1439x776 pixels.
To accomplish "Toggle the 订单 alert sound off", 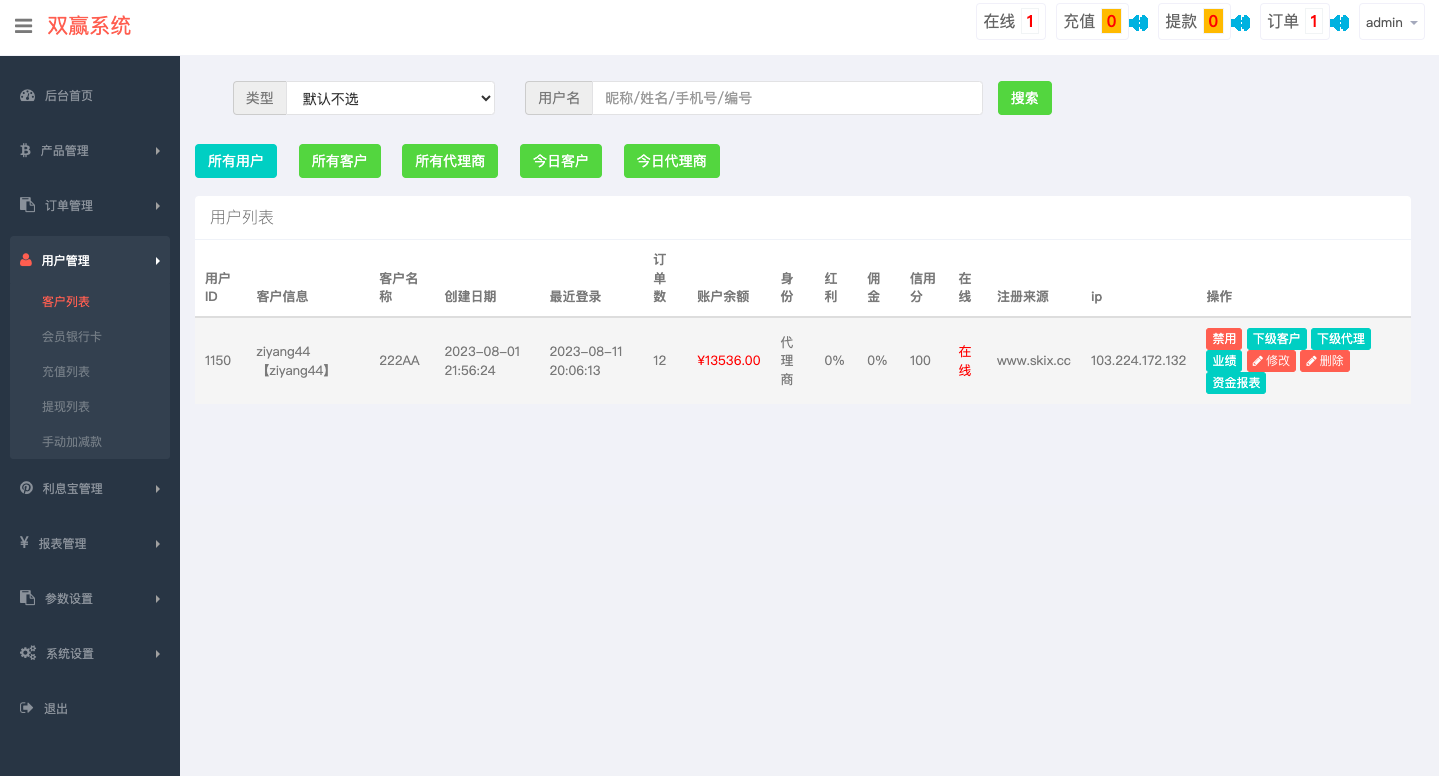I will [1340, 20].
